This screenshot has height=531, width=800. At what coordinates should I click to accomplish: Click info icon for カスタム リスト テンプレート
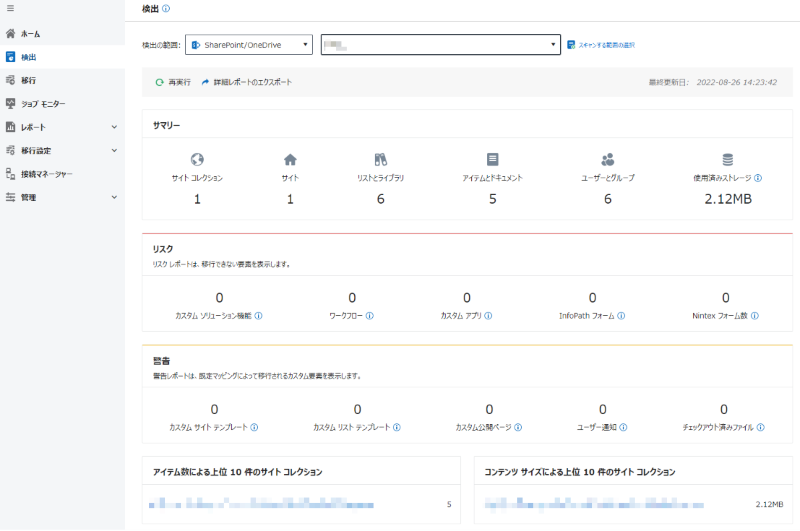(x=397, y=427)
